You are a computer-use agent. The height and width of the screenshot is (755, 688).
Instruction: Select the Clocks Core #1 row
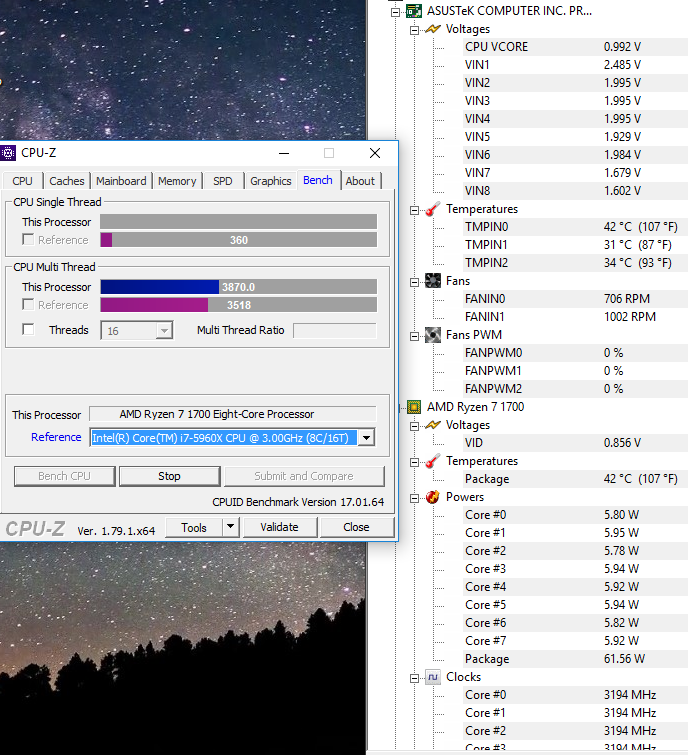coord(575,713)
